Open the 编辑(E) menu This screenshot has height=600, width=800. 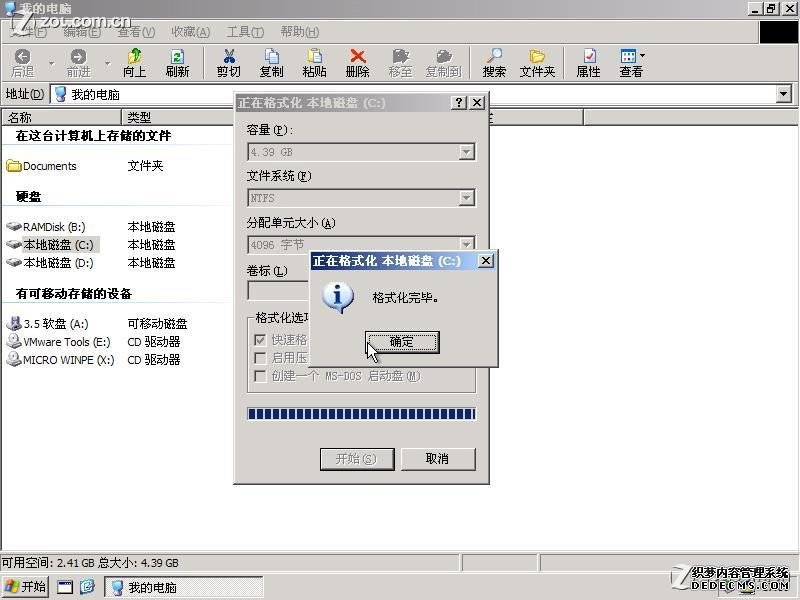(x=82, y=32)
